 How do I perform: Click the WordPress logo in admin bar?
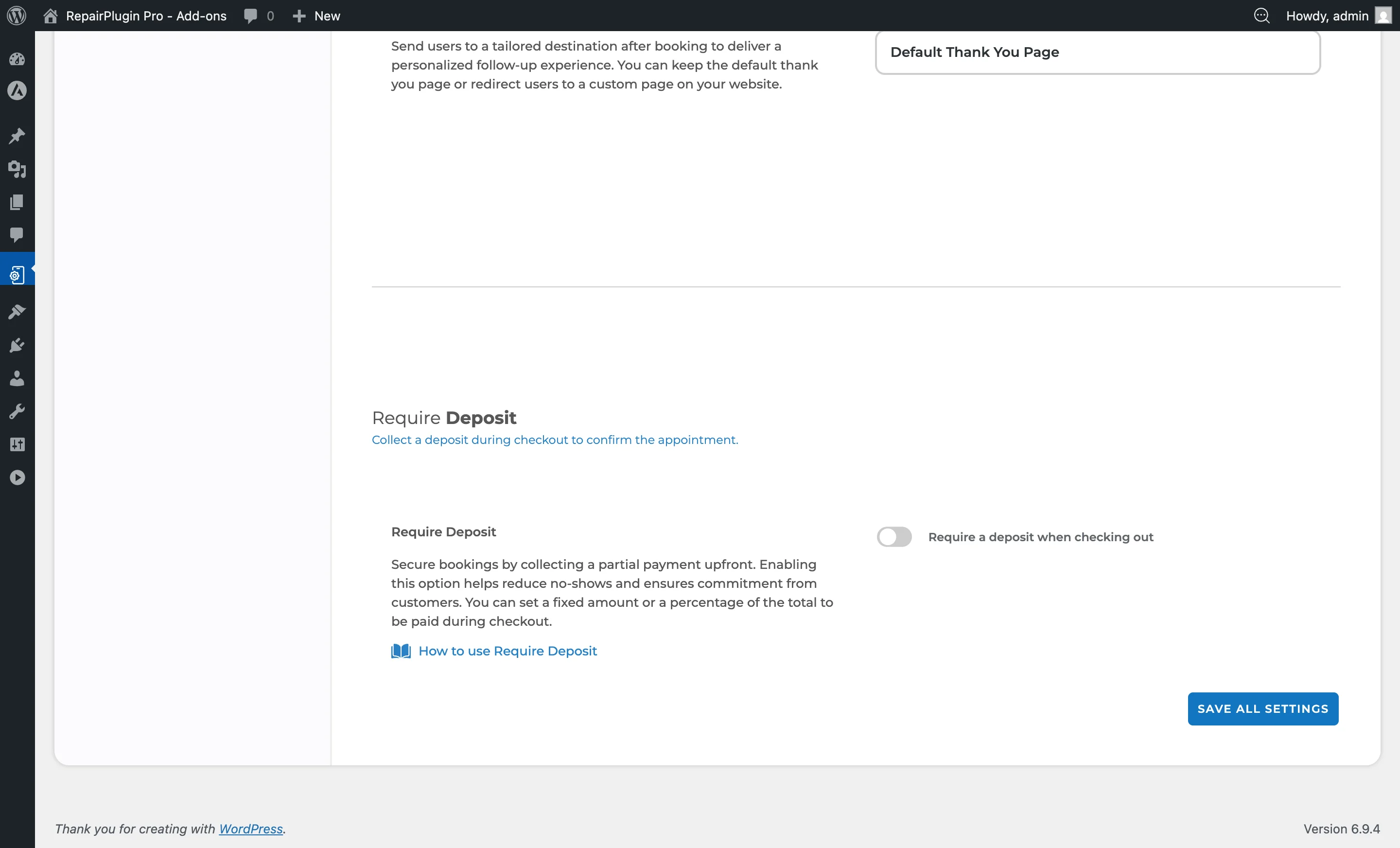pyautogui.click(x=16, y=16)
